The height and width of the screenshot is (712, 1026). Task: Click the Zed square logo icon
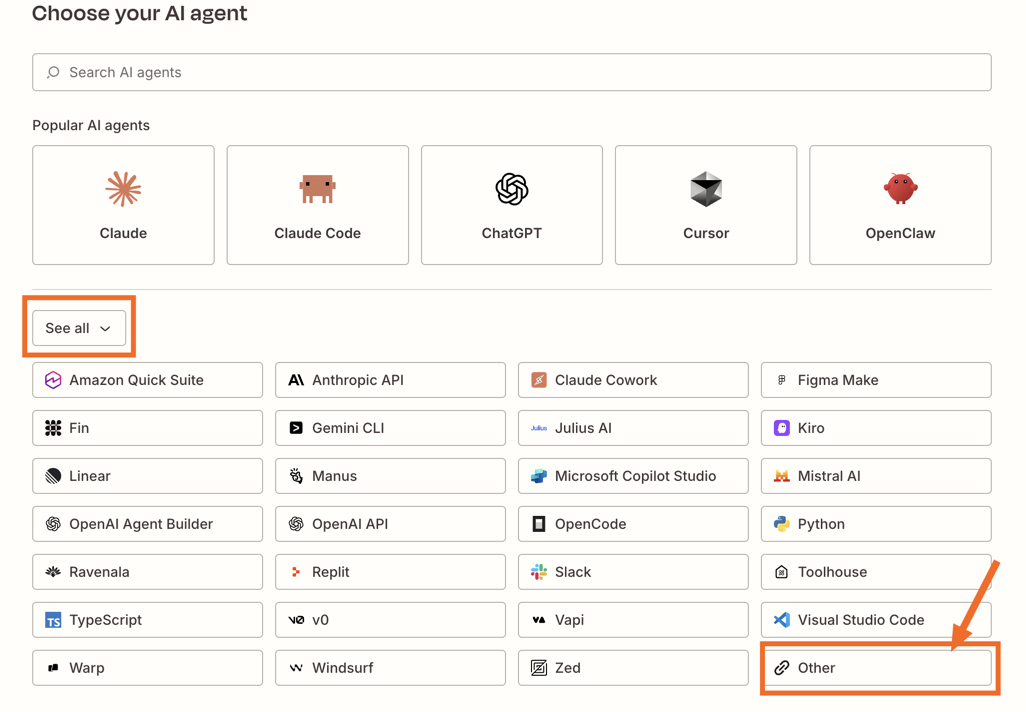pos(539,668)
